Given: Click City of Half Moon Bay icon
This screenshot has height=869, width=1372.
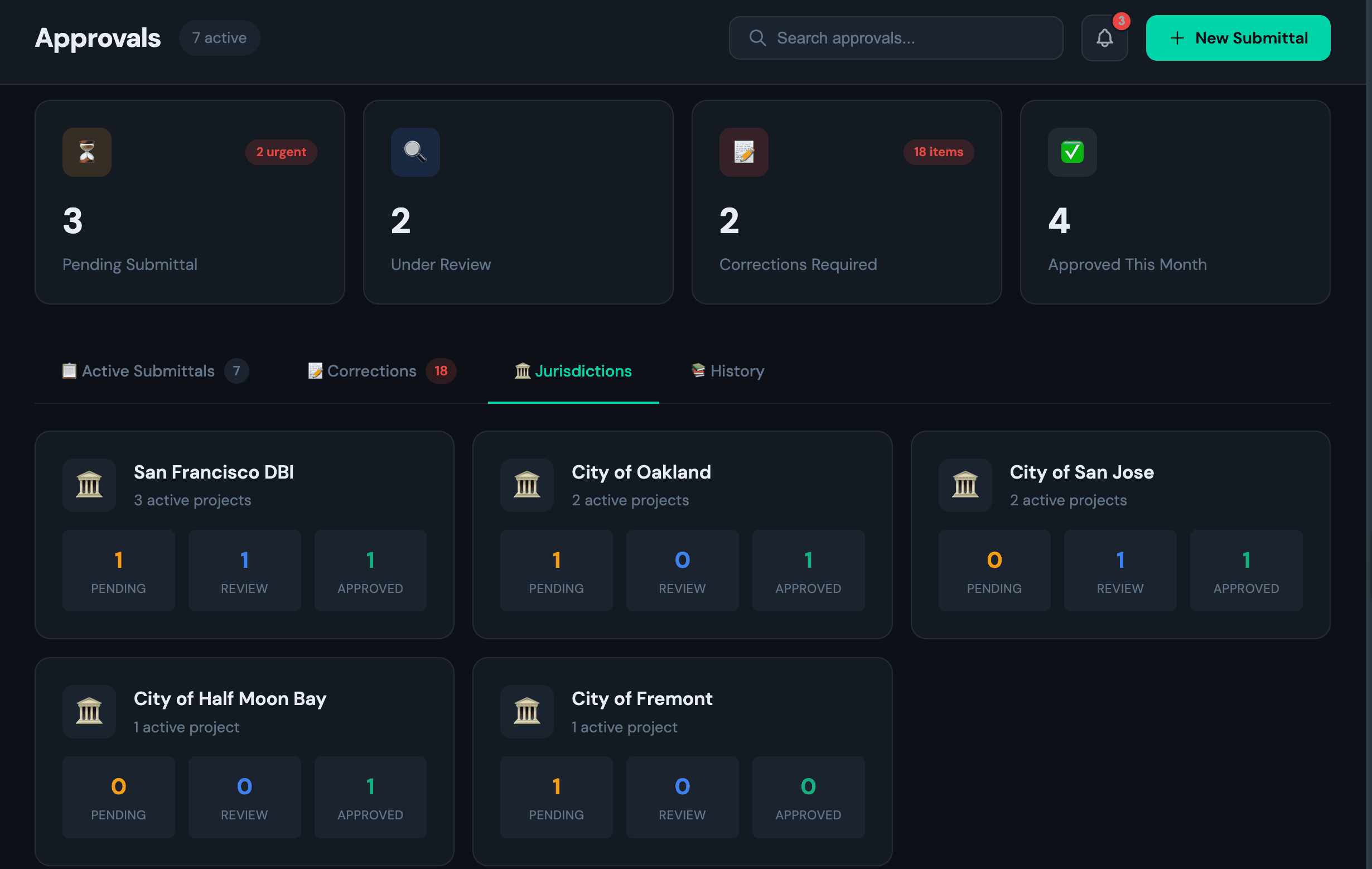Looking at the screenshot, I should pyautogui.click(x=89, y=711).
